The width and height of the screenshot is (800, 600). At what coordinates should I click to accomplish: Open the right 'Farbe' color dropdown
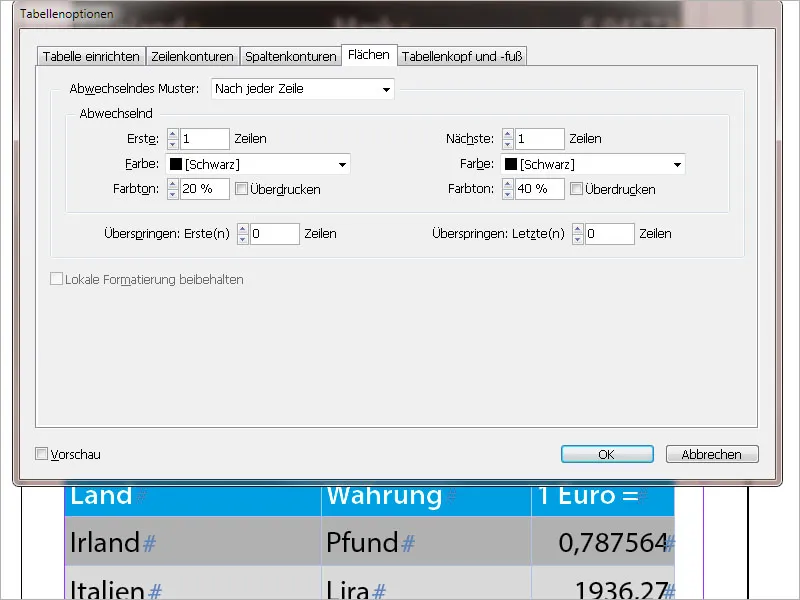(679, 164)
